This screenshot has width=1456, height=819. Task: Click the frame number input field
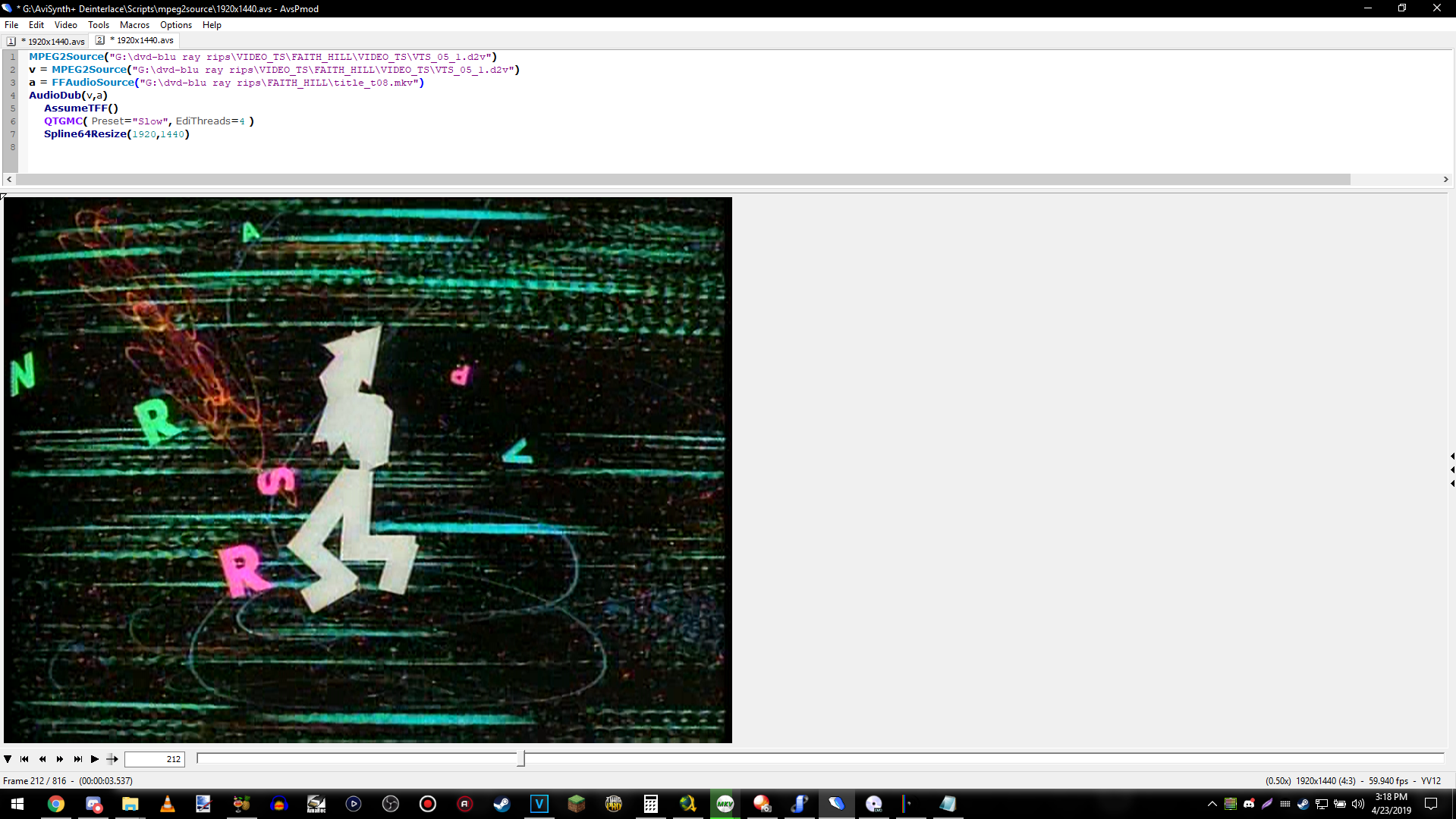[x=155, y=759]
